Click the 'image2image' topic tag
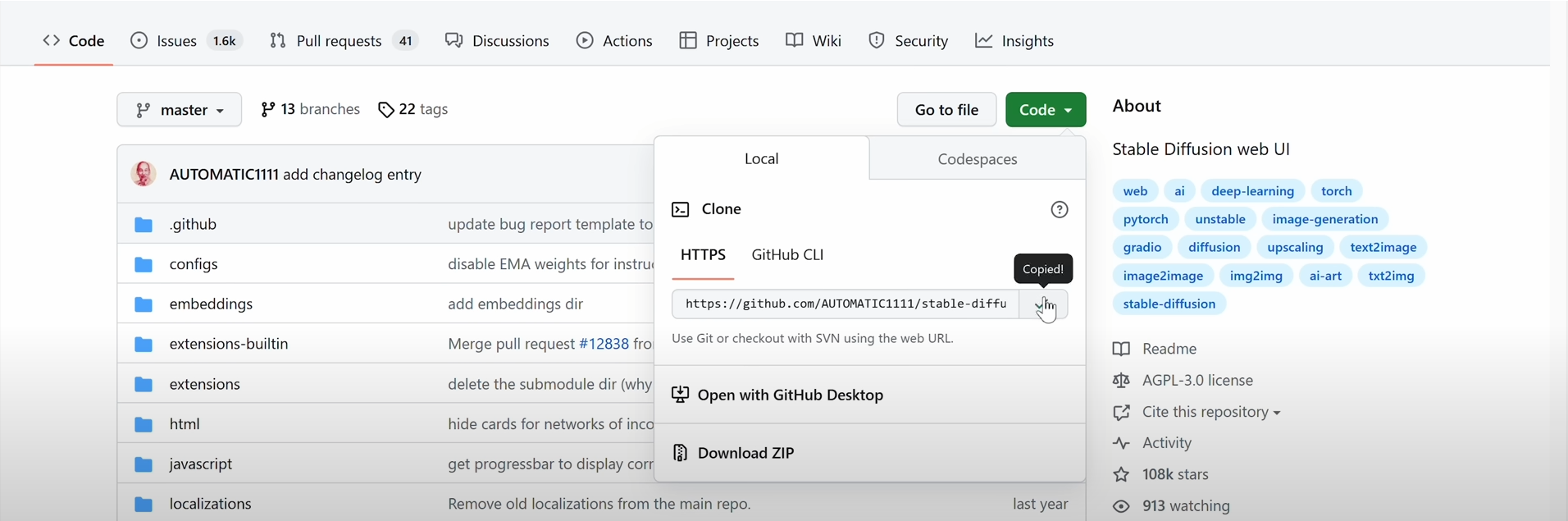Viewport: 1568px width, 521px height. point(1163,276)
